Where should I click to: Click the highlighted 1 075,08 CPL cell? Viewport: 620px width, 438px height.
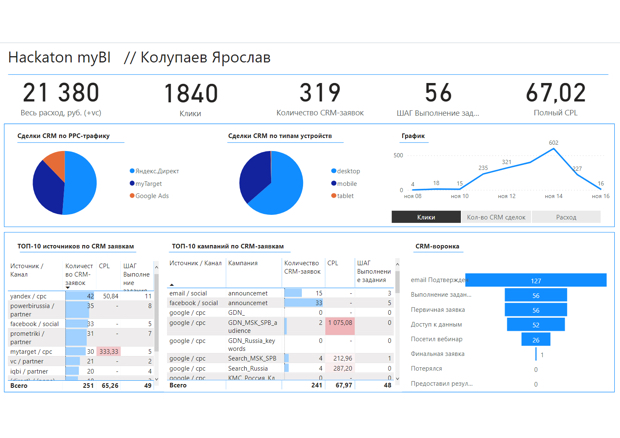tap(340, 327)
